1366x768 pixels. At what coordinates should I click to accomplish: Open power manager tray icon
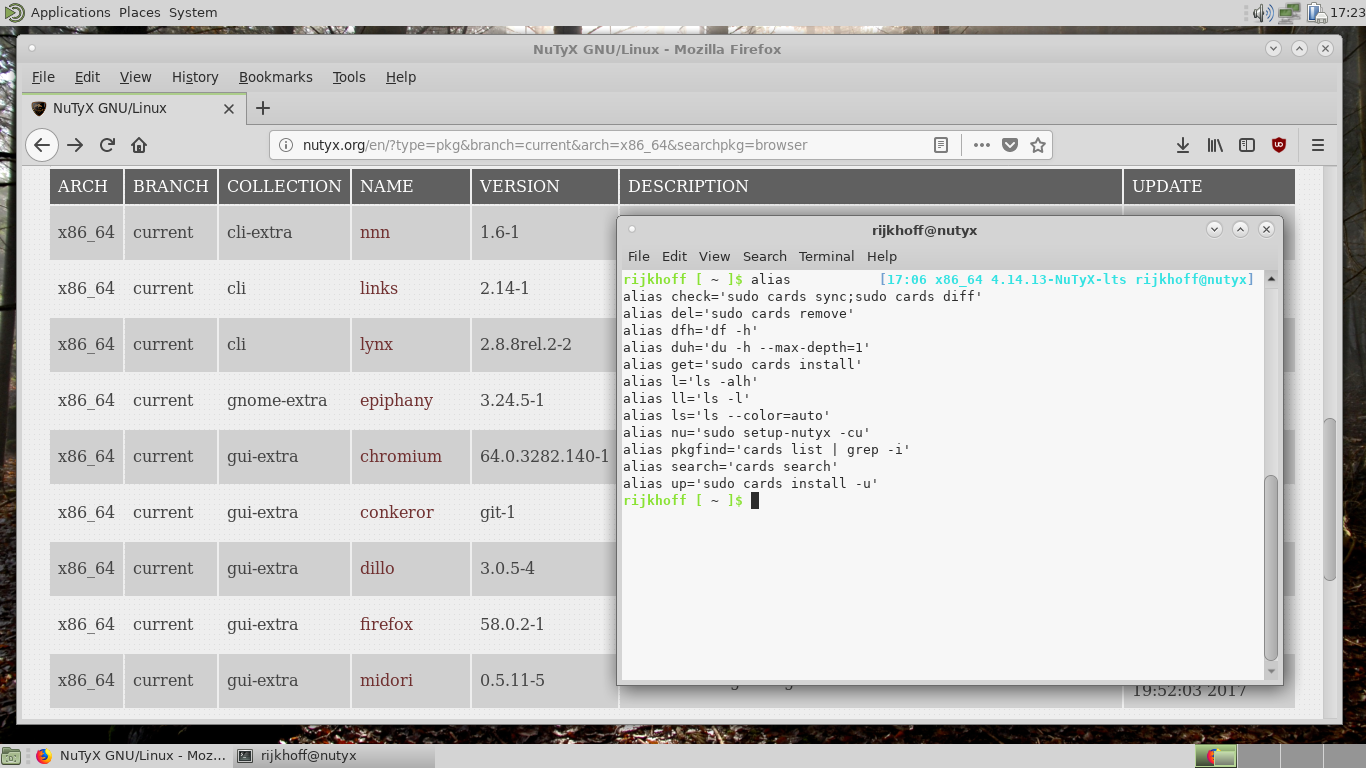(1315, 13)
